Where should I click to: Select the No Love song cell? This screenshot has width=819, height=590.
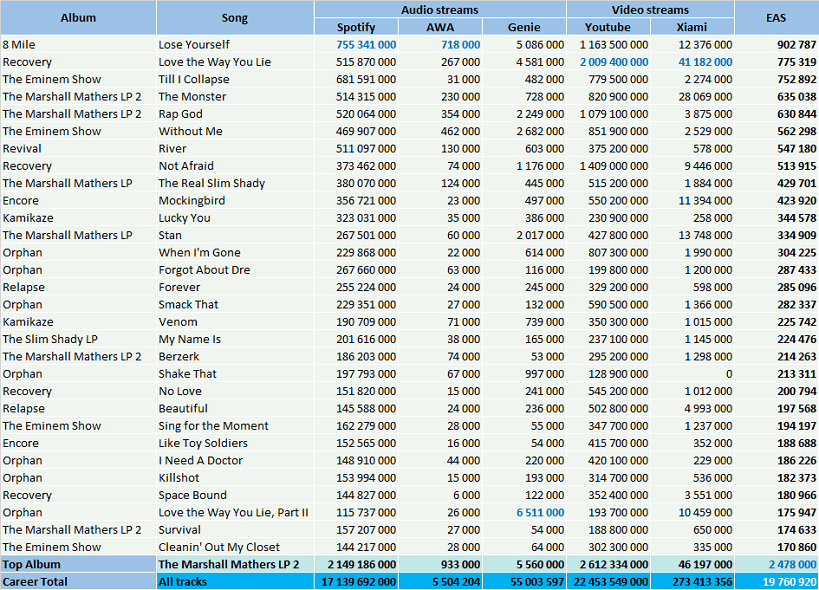tap(235, 391)
